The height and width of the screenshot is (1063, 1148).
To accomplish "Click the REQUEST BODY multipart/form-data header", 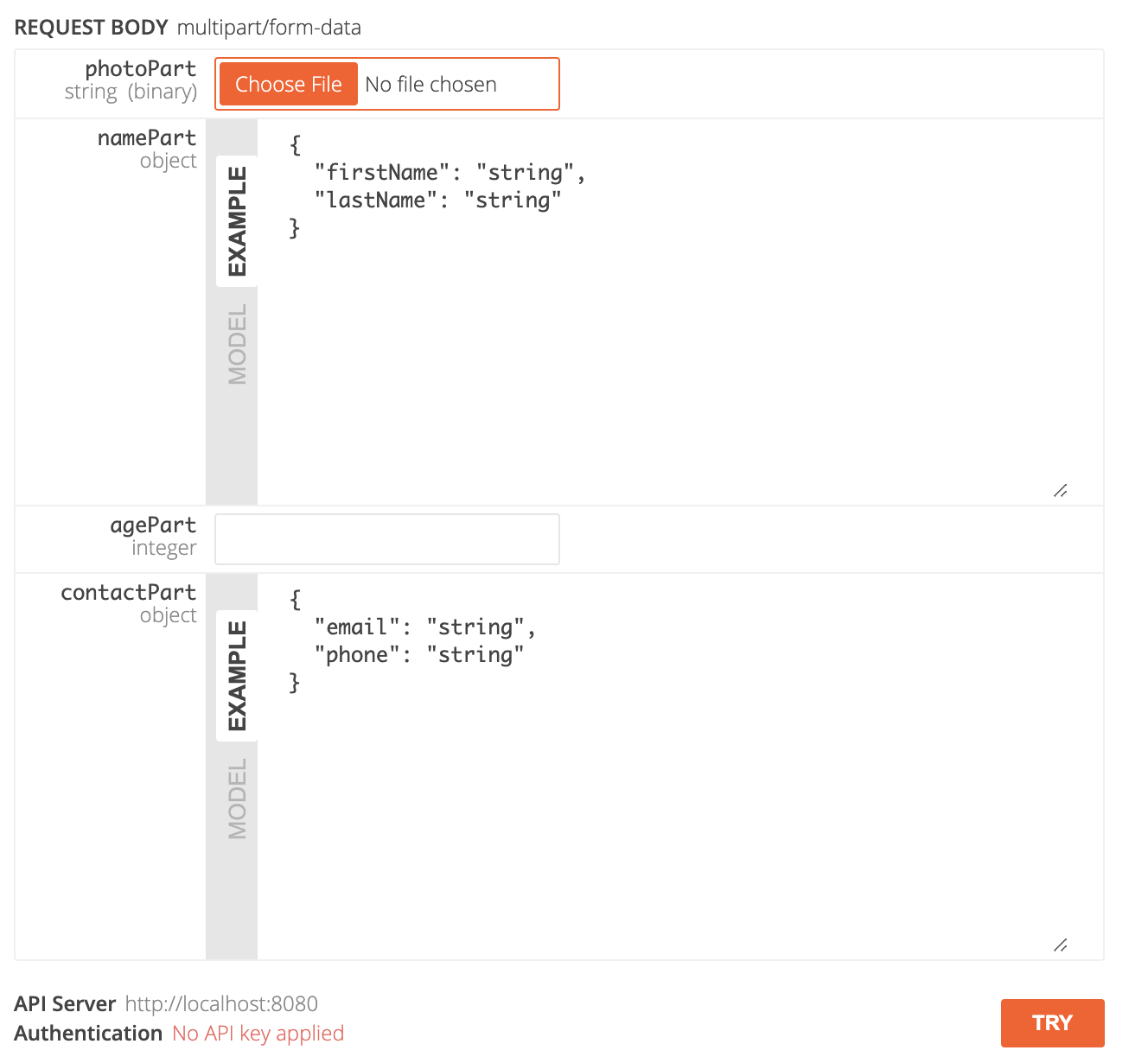I will (187, 27).
